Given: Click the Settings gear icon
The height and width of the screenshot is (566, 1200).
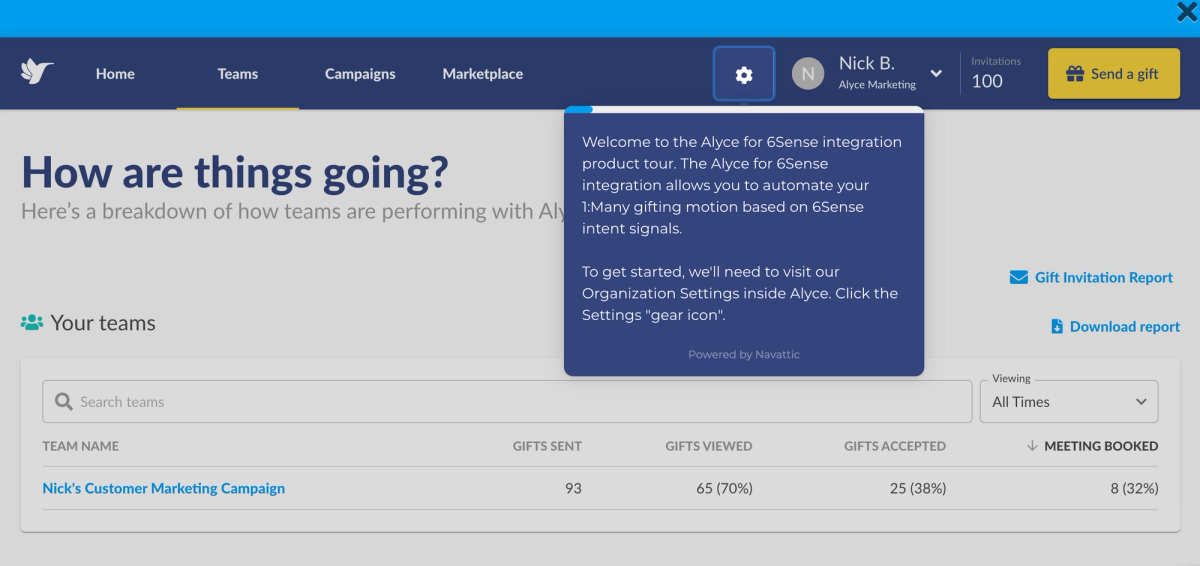Looking at the screenshot, I should [x=744, y=74].
